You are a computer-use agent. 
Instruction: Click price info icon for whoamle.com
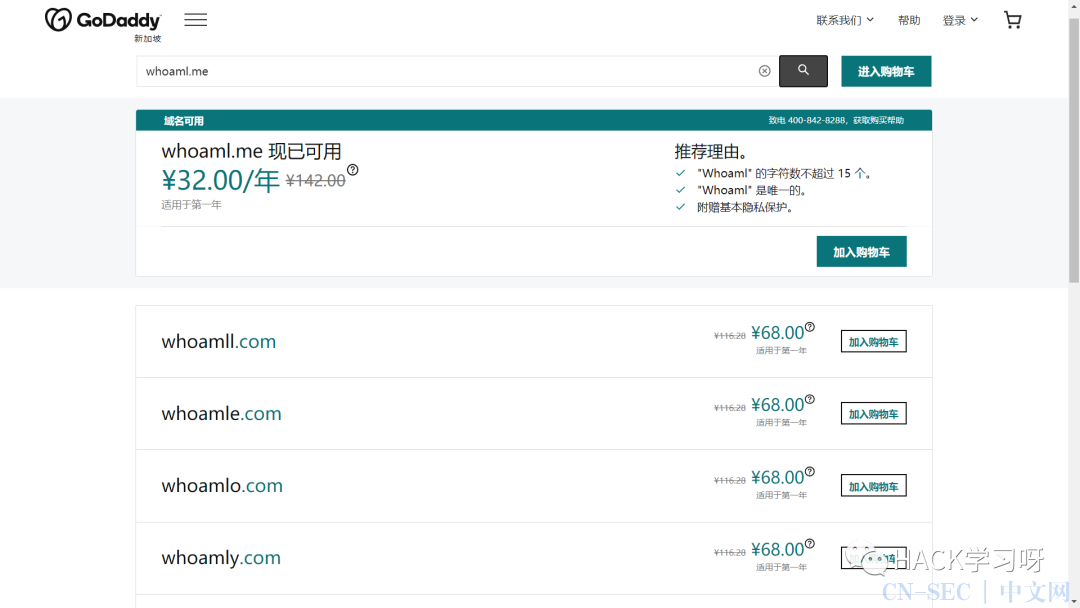pos(810,399)
